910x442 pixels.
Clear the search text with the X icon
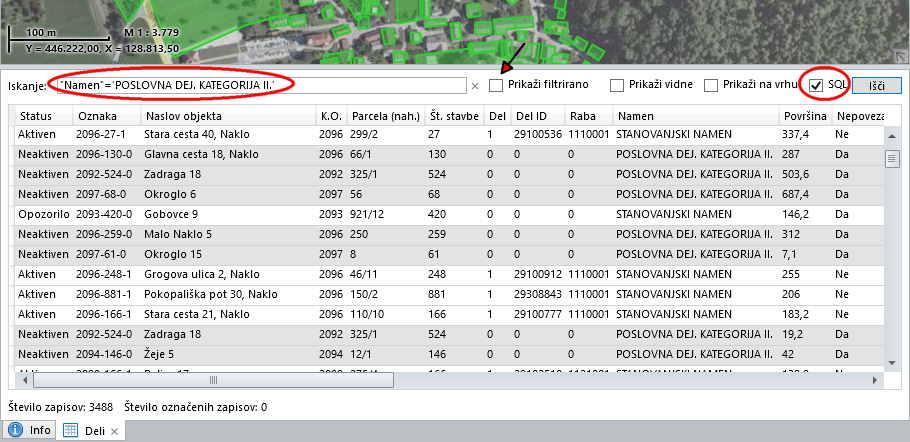point(475,86)
